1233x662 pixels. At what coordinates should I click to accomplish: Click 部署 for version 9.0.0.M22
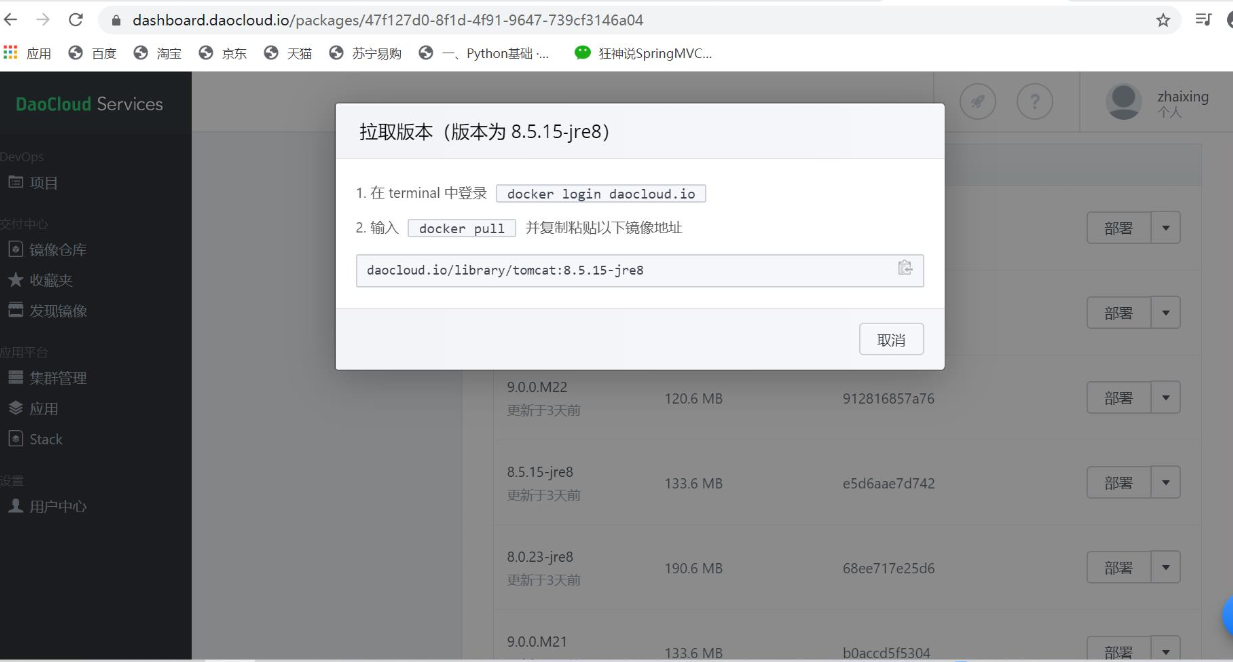1119,398
